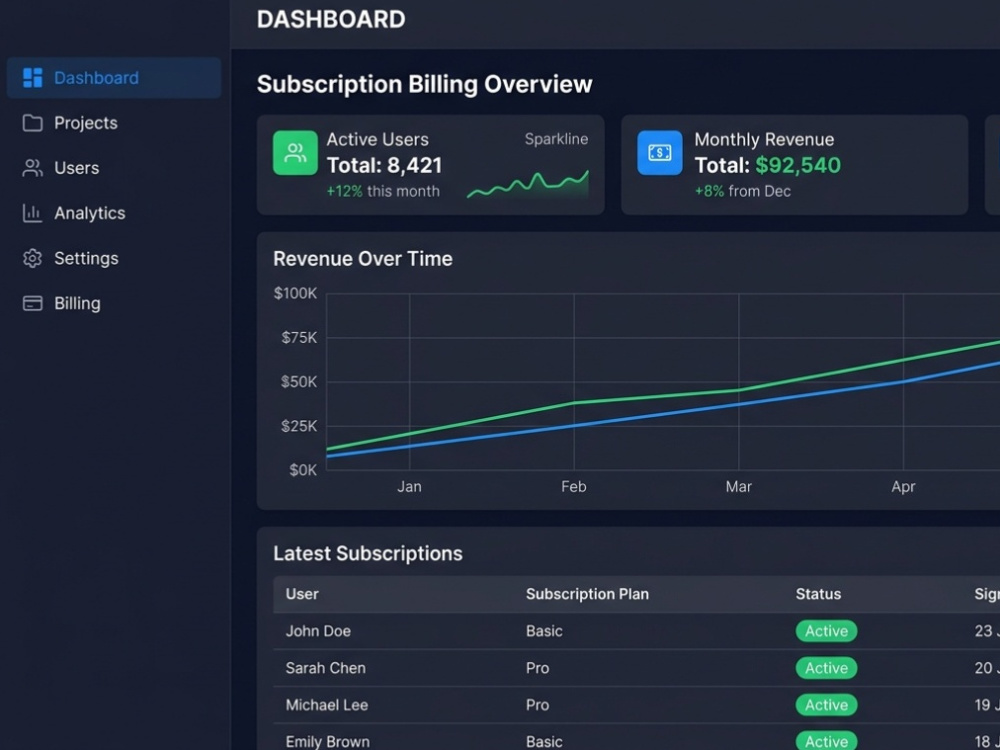Viewport: 1000px width, 750px height.
Task: Sort by the Subscription Plan column header
Action: tap(587, 594)
